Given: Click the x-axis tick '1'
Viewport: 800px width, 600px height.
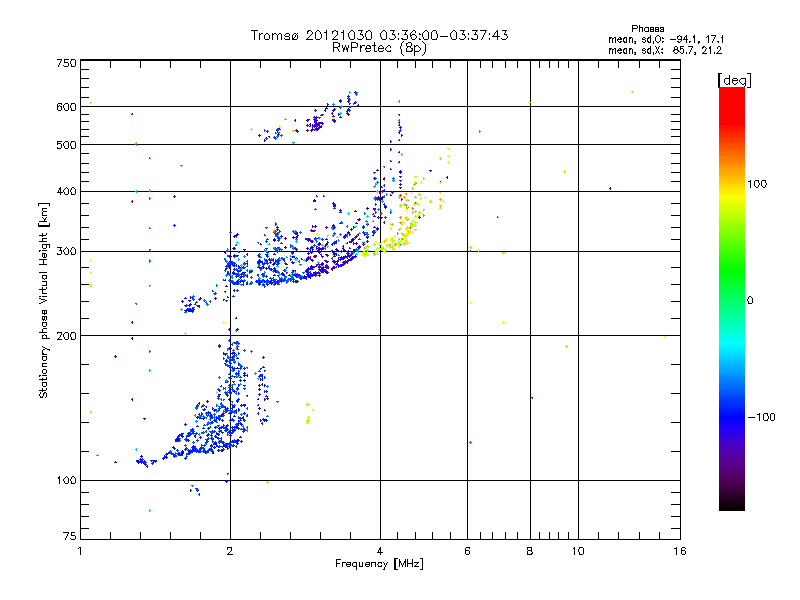Looking at the screenshot, I should [80, 551].
